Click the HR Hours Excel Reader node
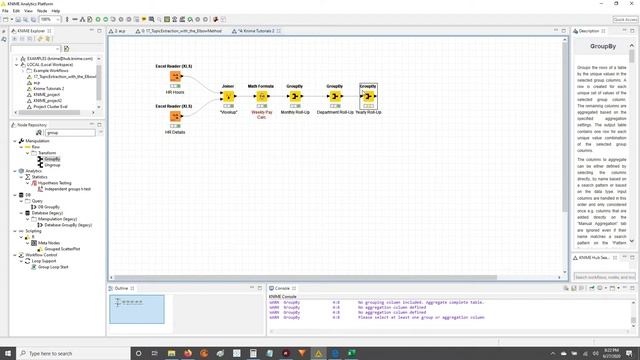The width and height of the screenshot is (640, 360). 176,76
